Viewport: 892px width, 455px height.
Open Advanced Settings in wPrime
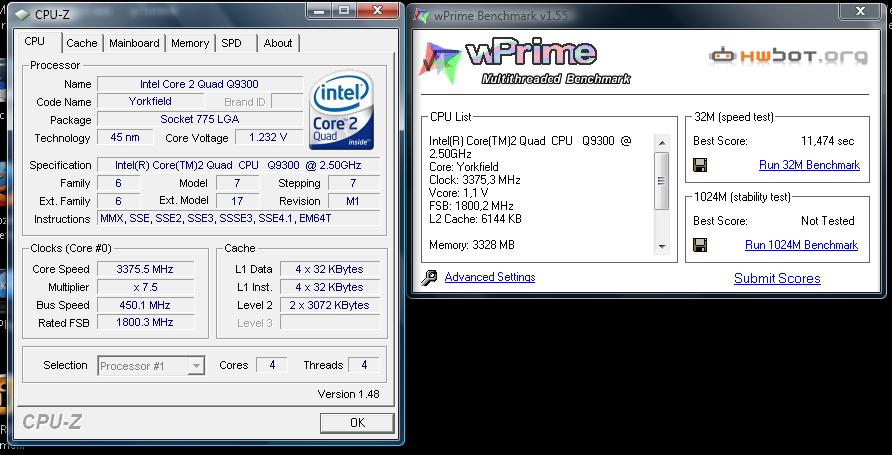(x=490, y=277)
